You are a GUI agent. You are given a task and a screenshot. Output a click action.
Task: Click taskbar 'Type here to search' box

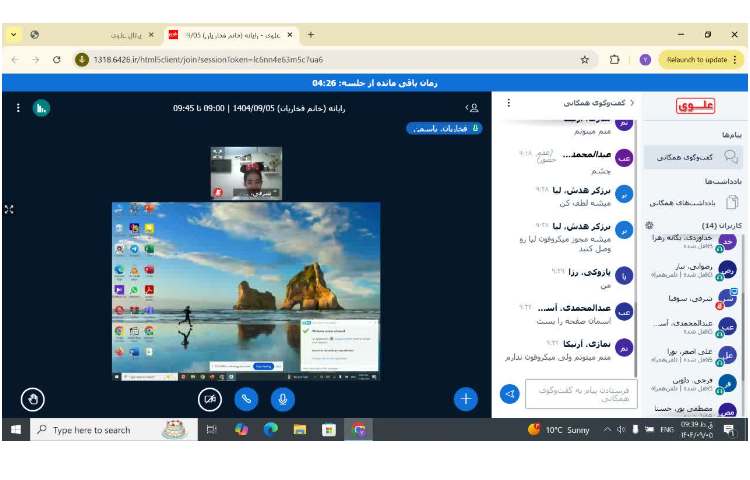114,430
